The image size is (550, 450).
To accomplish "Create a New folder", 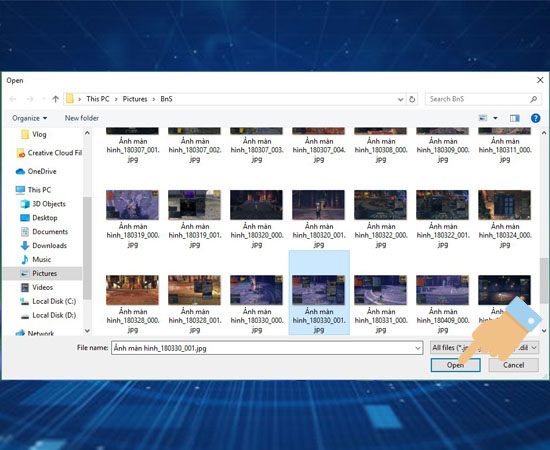I will [82, 118].
